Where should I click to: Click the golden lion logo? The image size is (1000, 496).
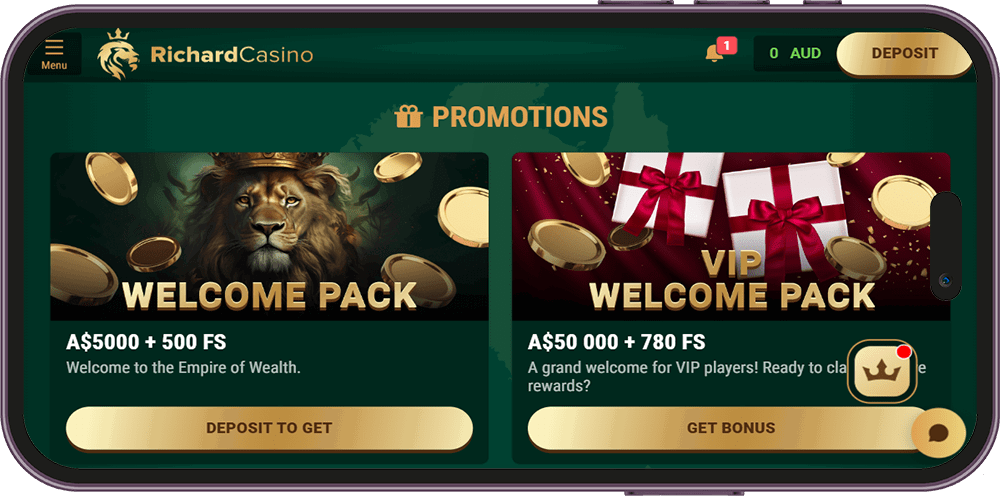[118, 54]
